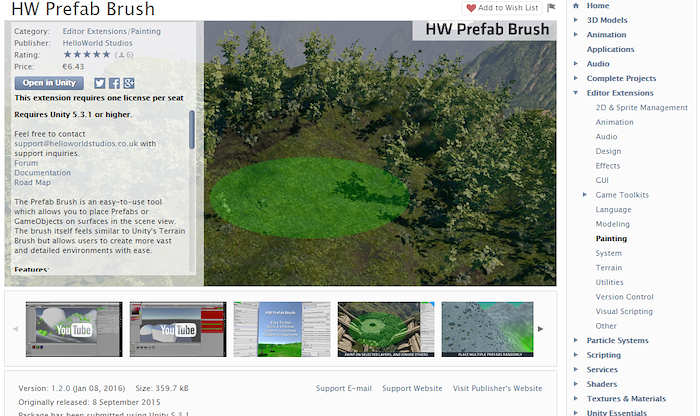This screenshot has width=700, height=416.
Task: Click Support E-mail link
Action: 344,388
